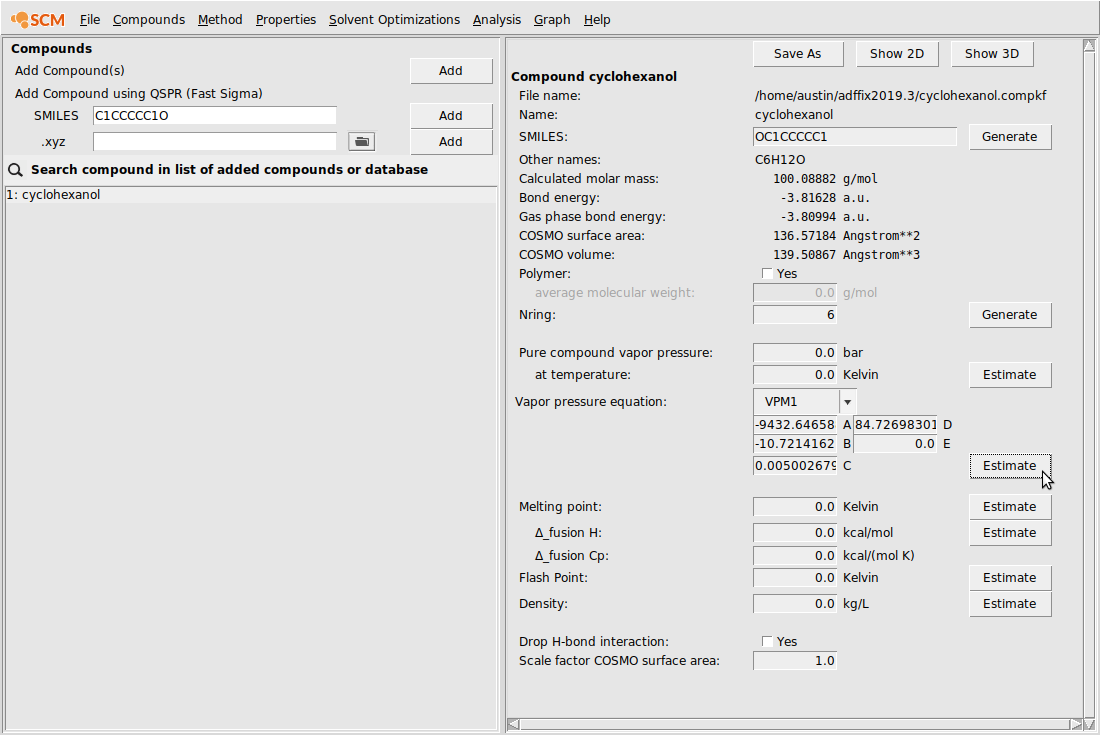Click the calculated molar mass value 100.08882

(805, 179)
